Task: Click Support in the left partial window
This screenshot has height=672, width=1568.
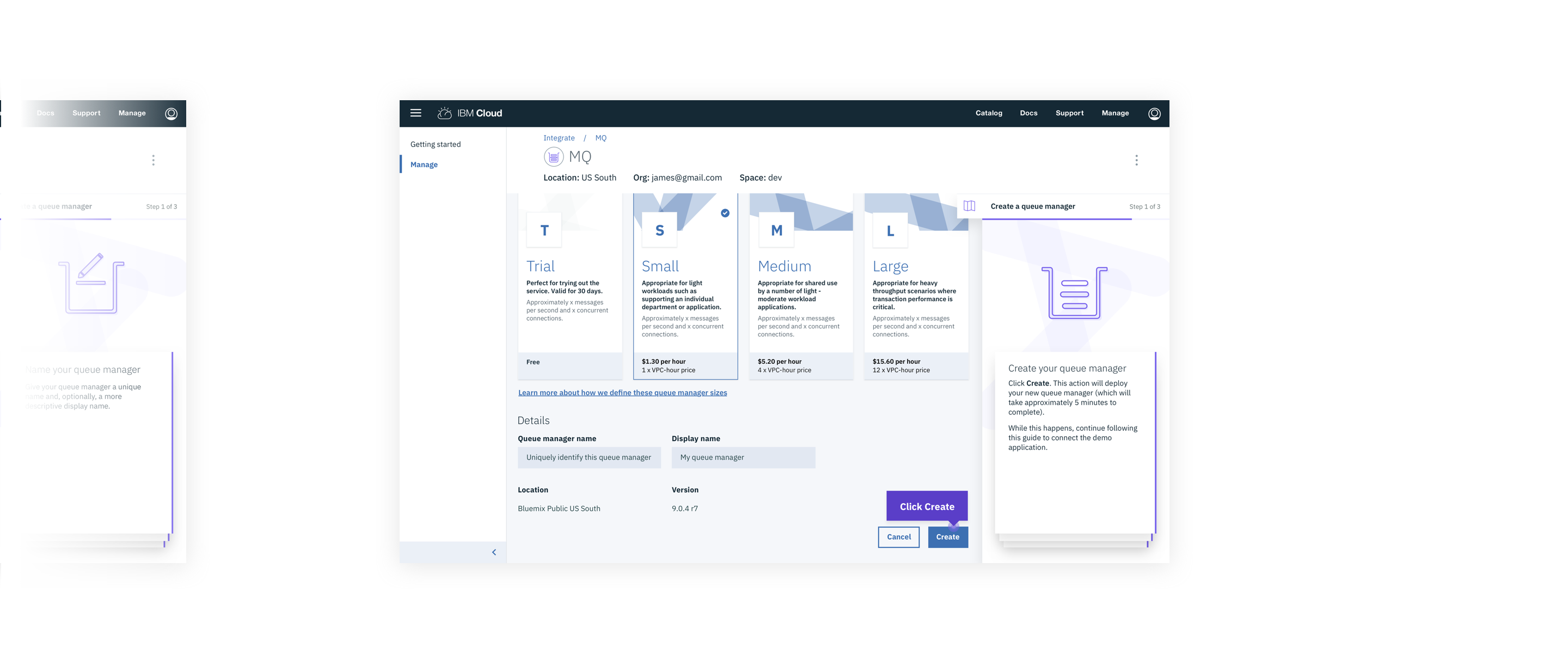Action: (87, 113)
